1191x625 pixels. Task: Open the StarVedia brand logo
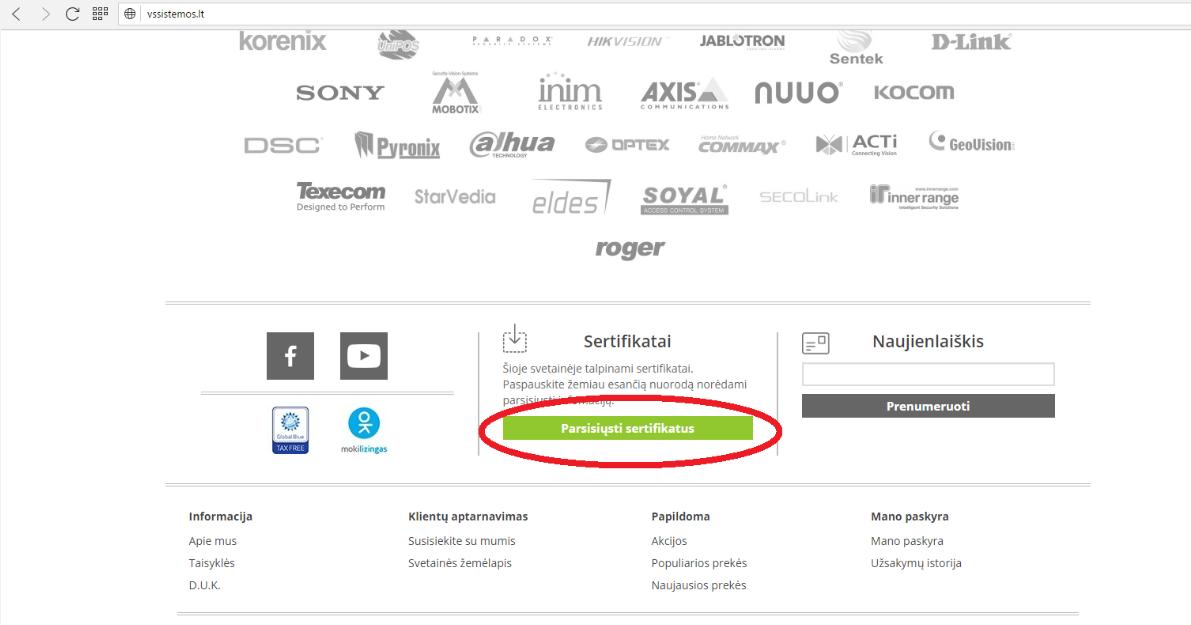click(x=455, y=197)
